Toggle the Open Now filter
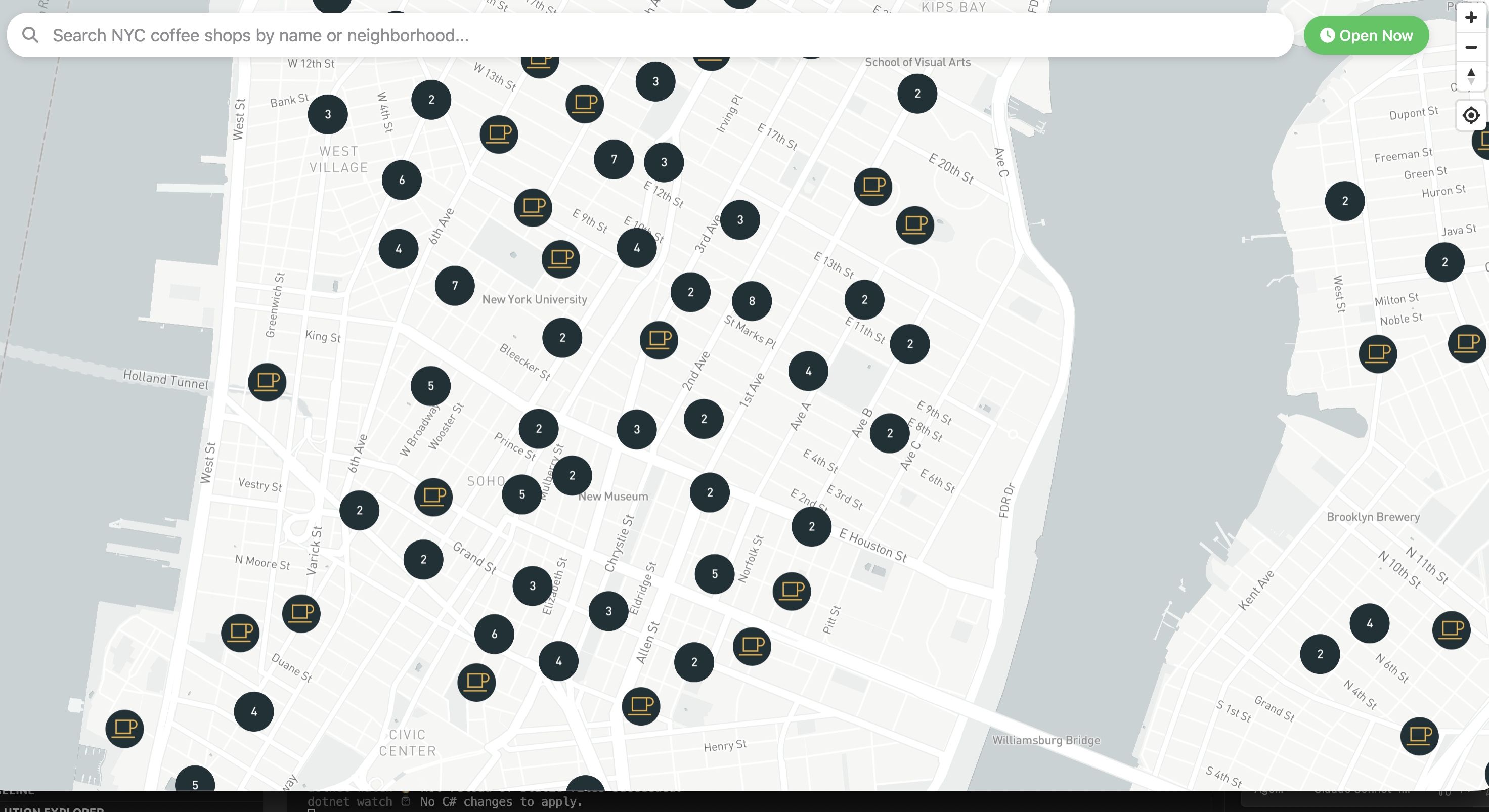The width and height of the screenshot is (1489, 812). click(1366, 35)
